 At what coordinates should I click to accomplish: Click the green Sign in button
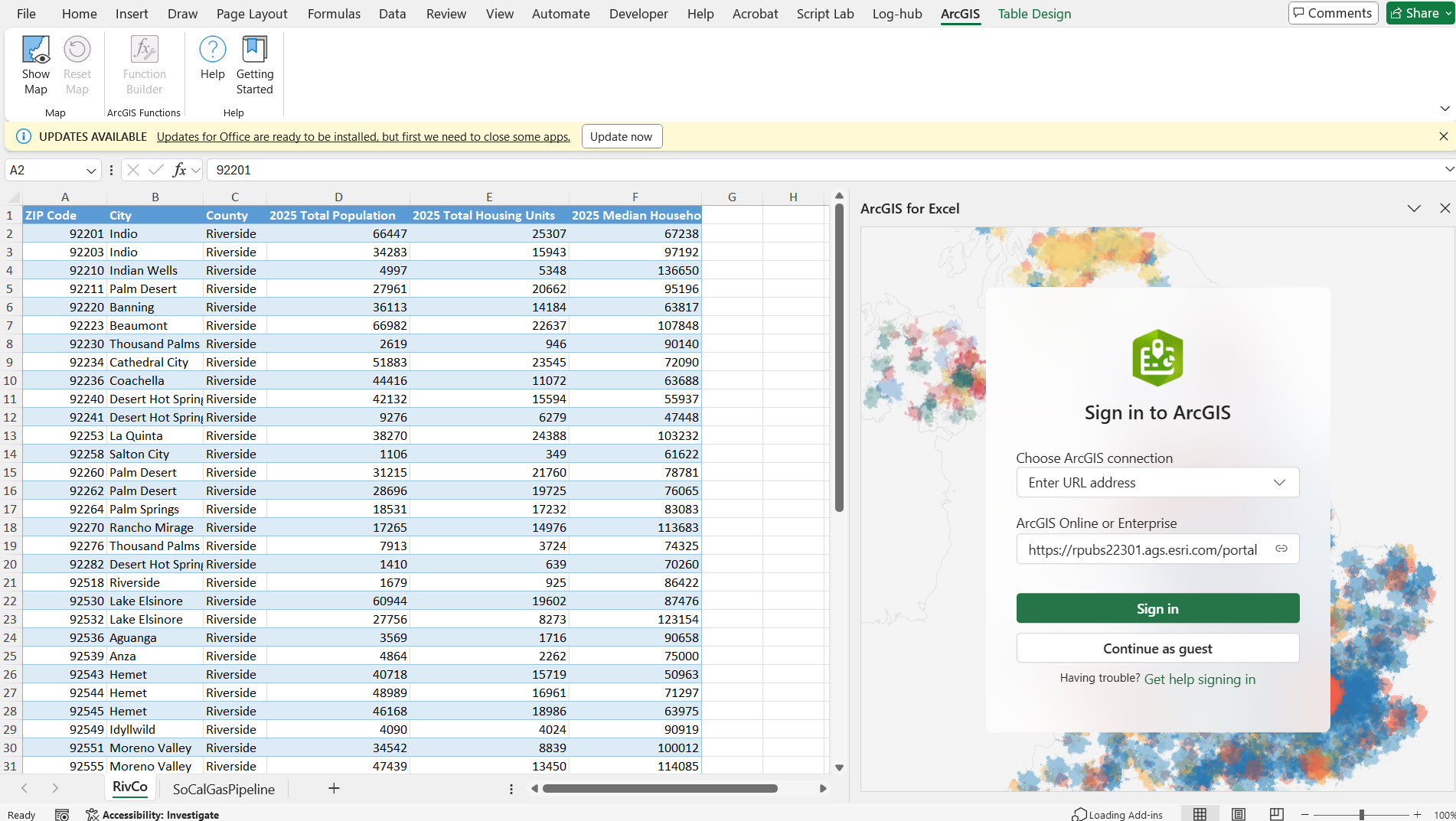coord(1157,608)
